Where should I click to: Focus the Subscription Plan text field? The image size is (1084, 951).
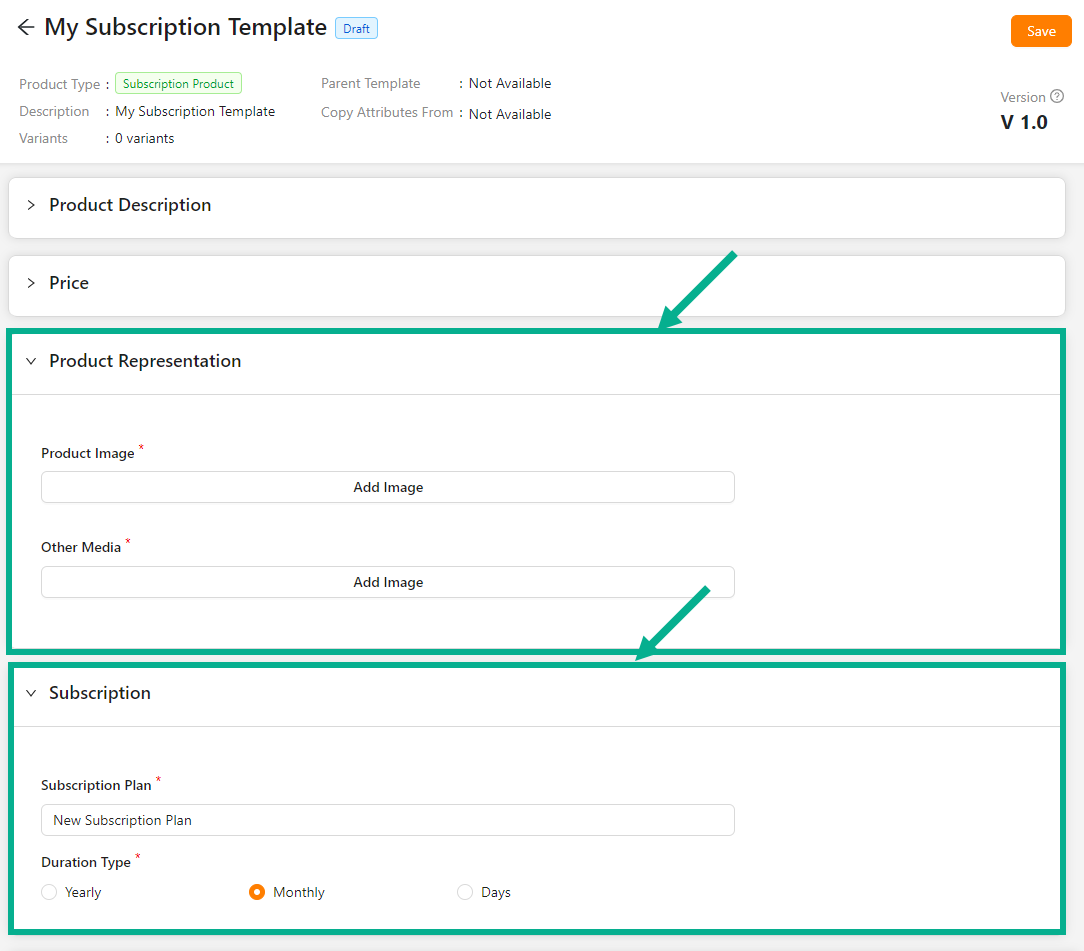[x=388, y=820]
